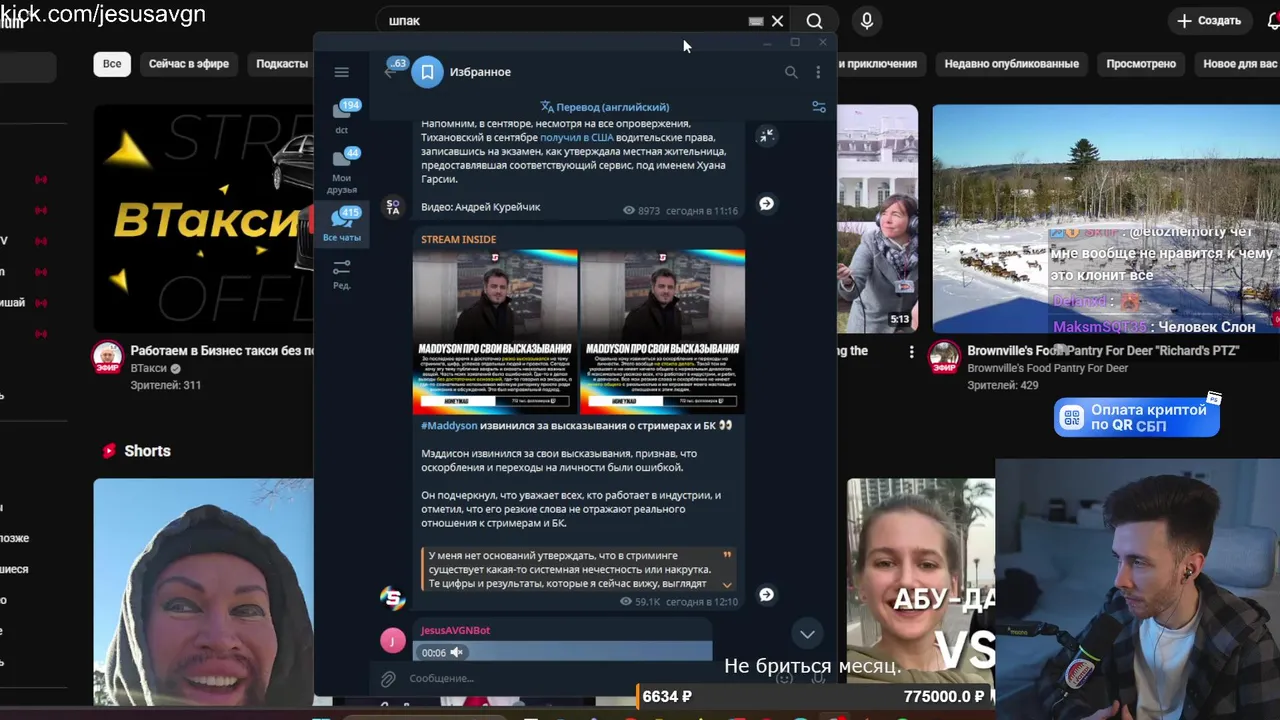Open the Избранное bookmark avatar

point(427,72)
